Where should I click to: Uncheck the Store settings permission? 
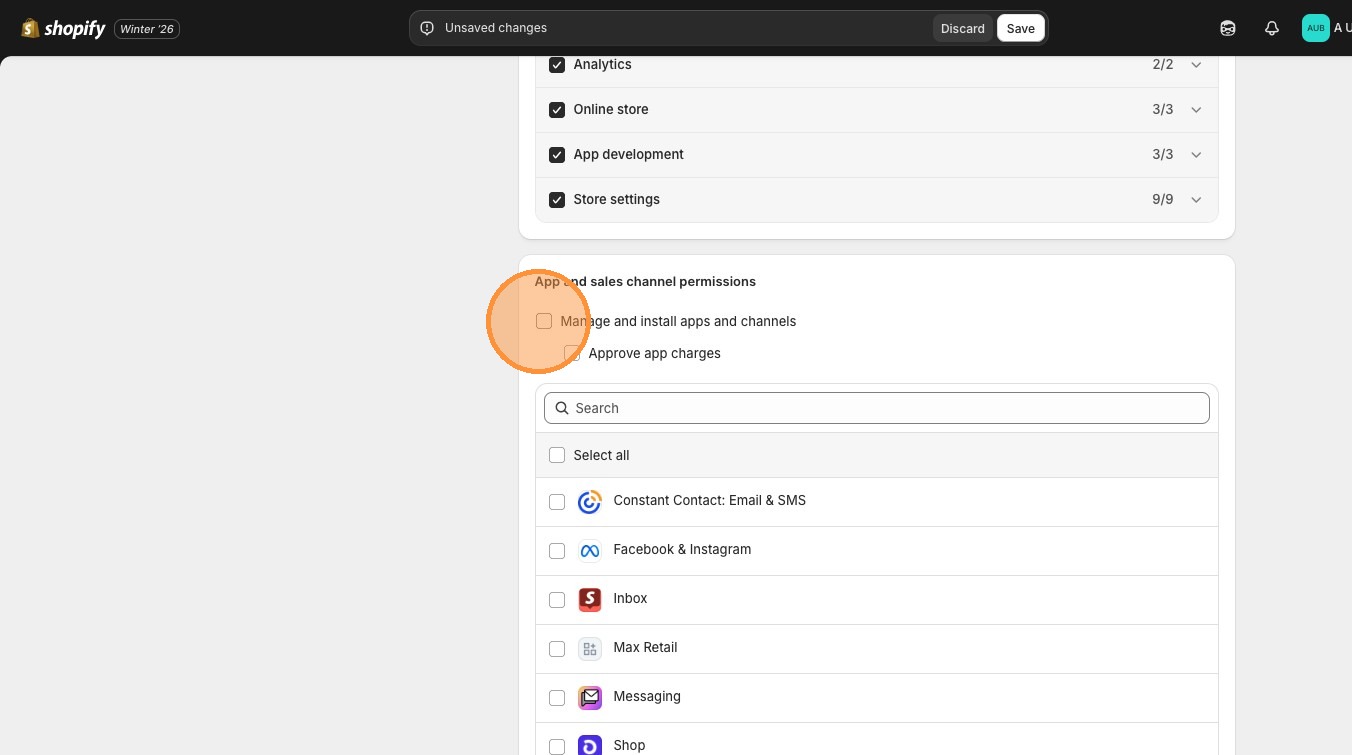[x=557, y=199]
